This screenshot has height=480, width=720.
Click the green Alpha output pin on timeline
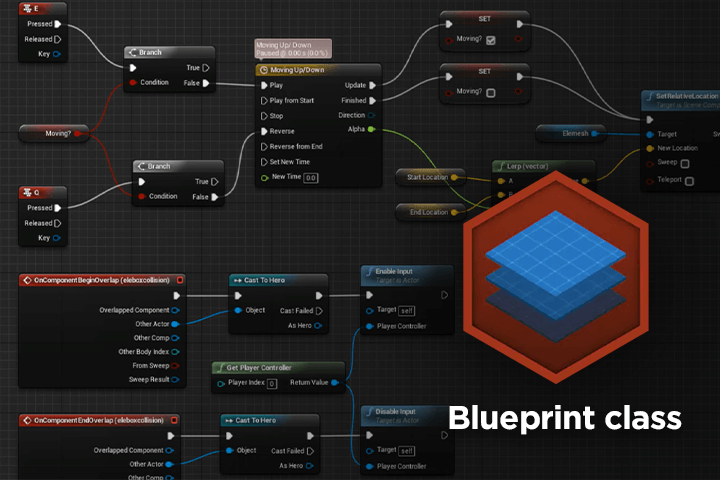(x=371, y=130)
